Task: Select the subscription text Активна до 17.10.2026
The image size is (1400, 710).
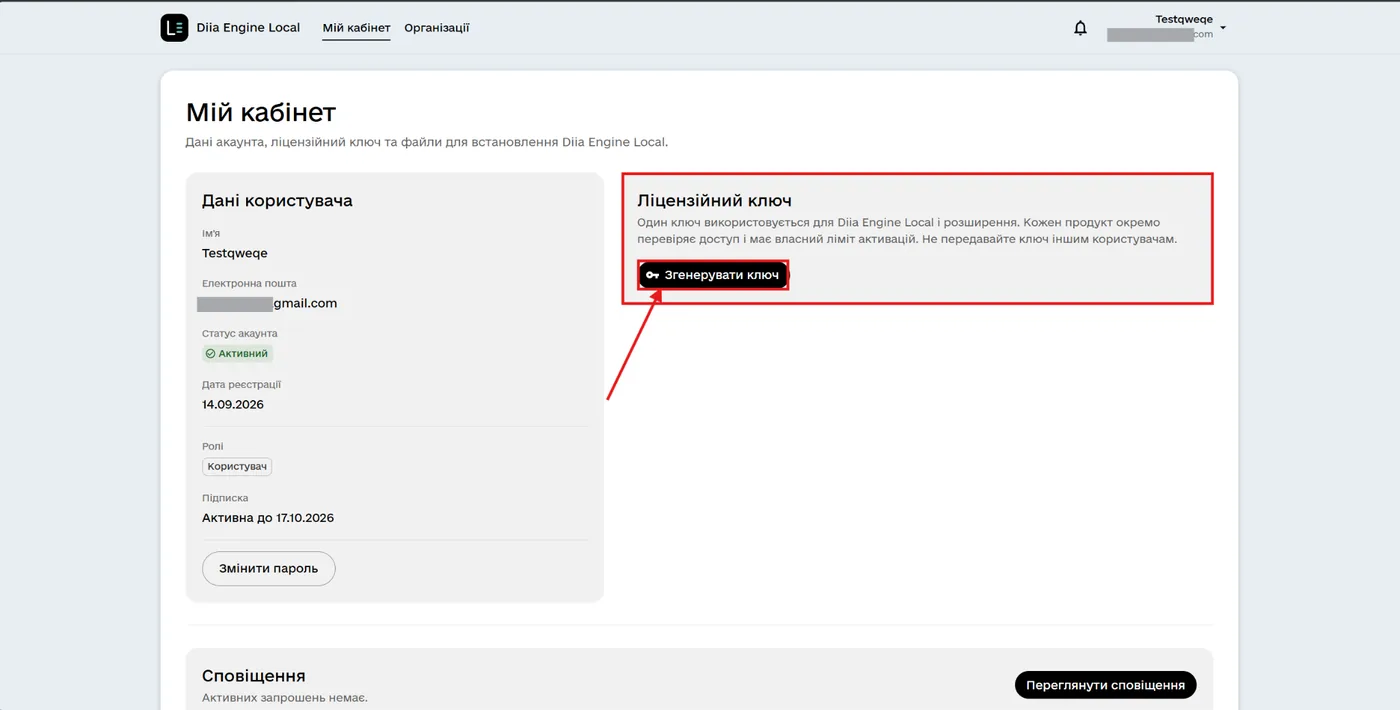Action: point(268,518)
